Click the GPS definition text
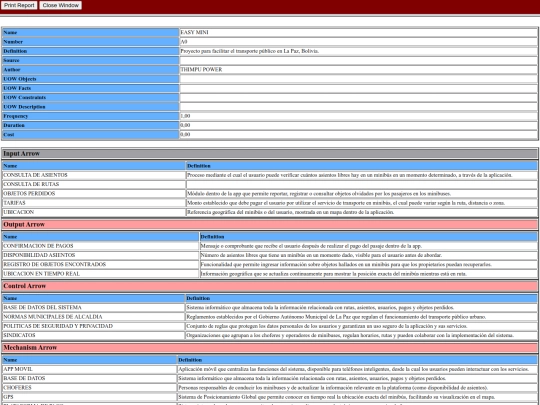Screen dimensions: 540x405 click(336, 397)
